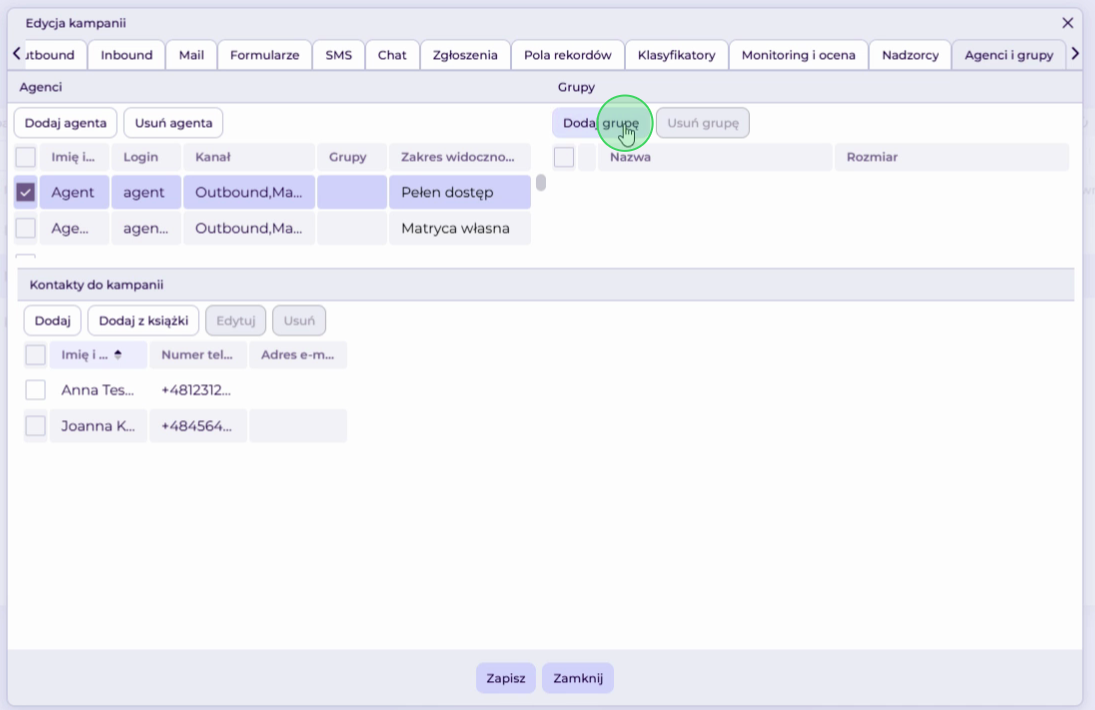Uncheck the checked Agent row checkbox

click(x=26, y=192)
